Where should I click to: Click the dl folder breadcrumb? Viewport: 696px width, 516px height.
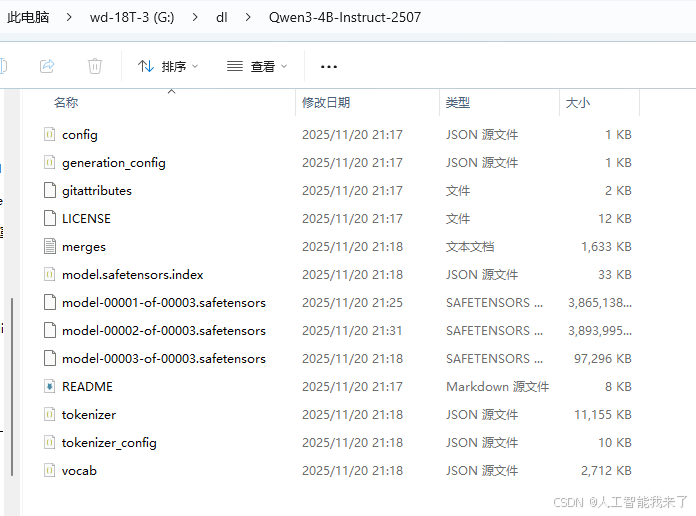click(221, 17)
